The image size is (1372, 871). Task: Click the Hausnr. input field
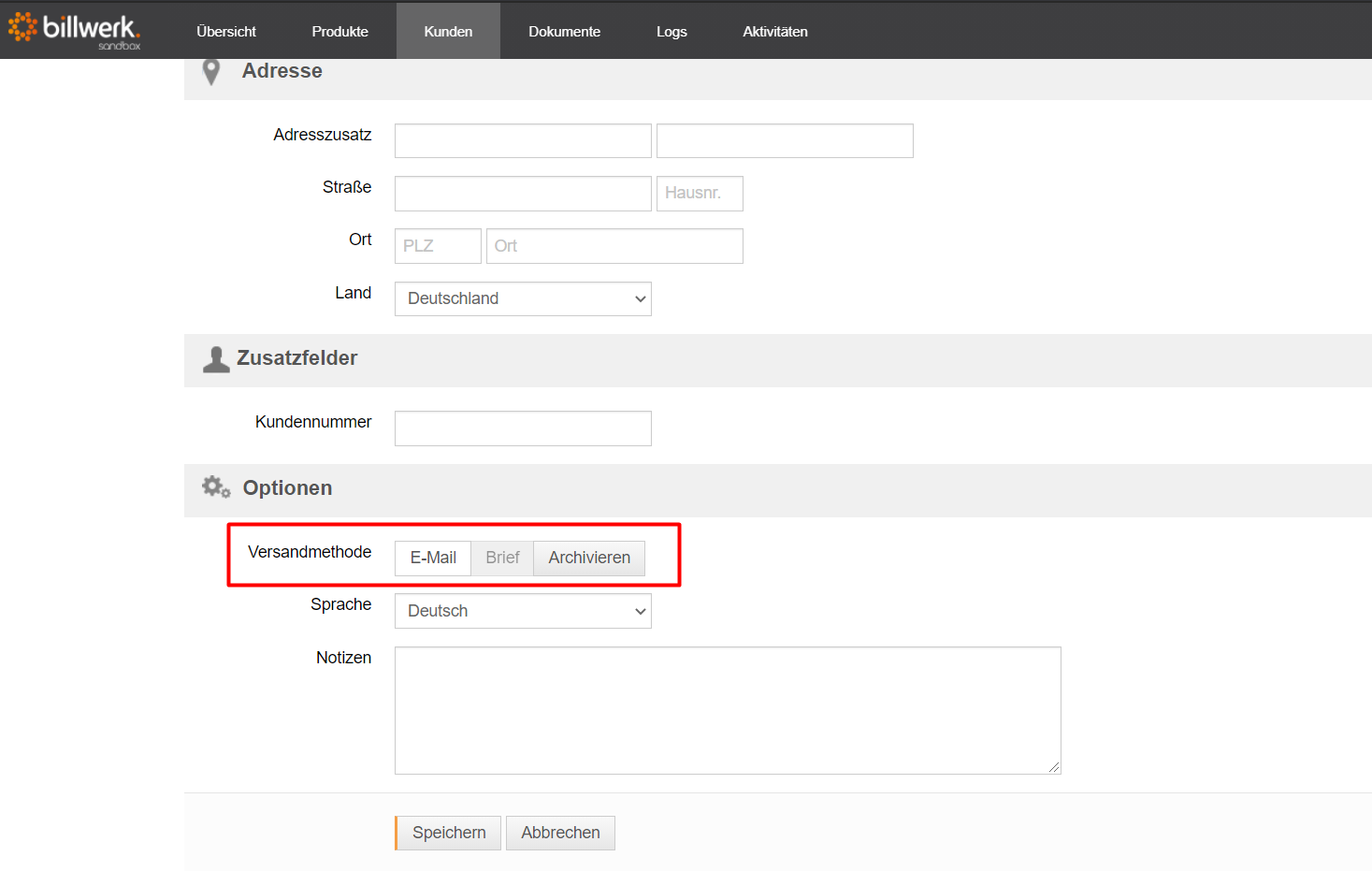(700, 194)
